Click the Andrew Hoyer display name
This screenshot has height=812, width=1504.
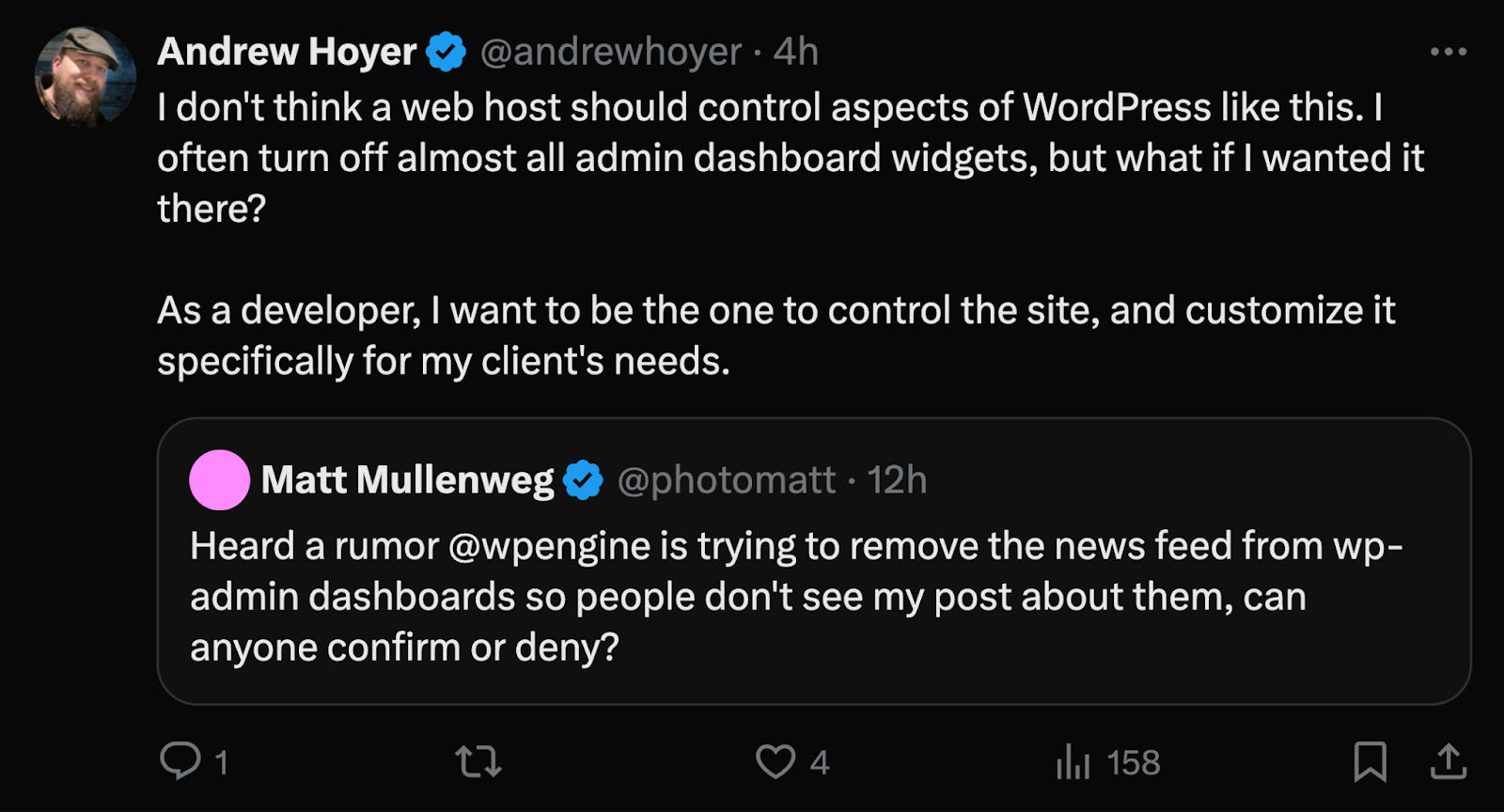[x=287, y=52]
